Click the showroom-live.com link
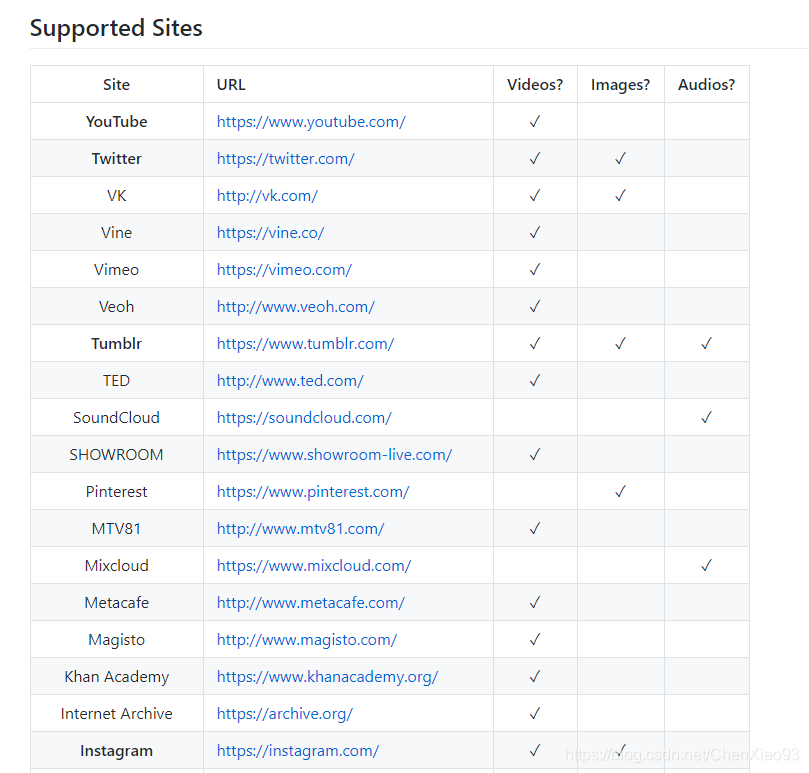The image size is (809, 773). pos(334,455)
